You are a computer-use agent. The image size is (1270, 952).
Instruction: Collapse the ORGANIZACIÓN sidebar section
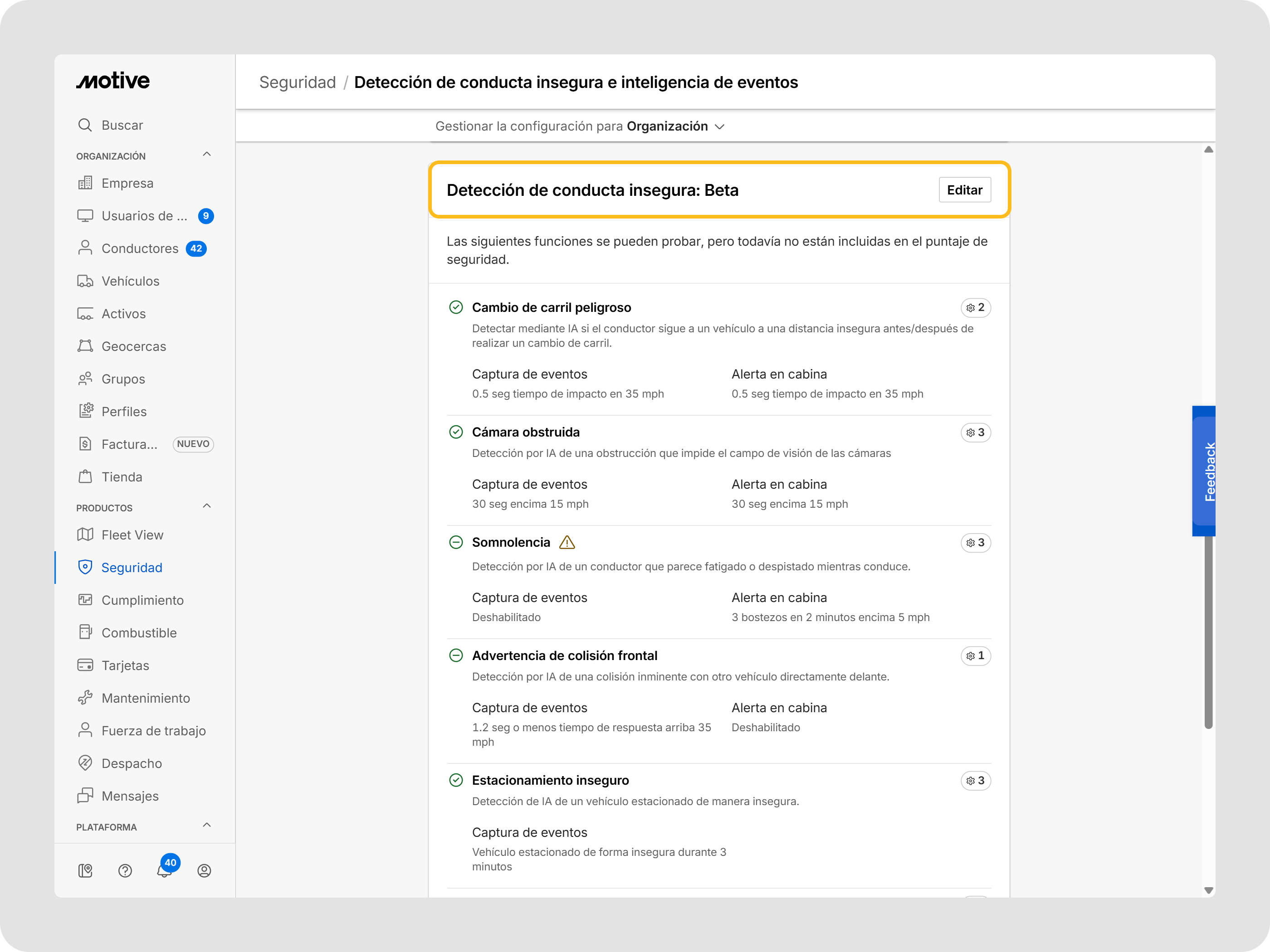point(207,155)
